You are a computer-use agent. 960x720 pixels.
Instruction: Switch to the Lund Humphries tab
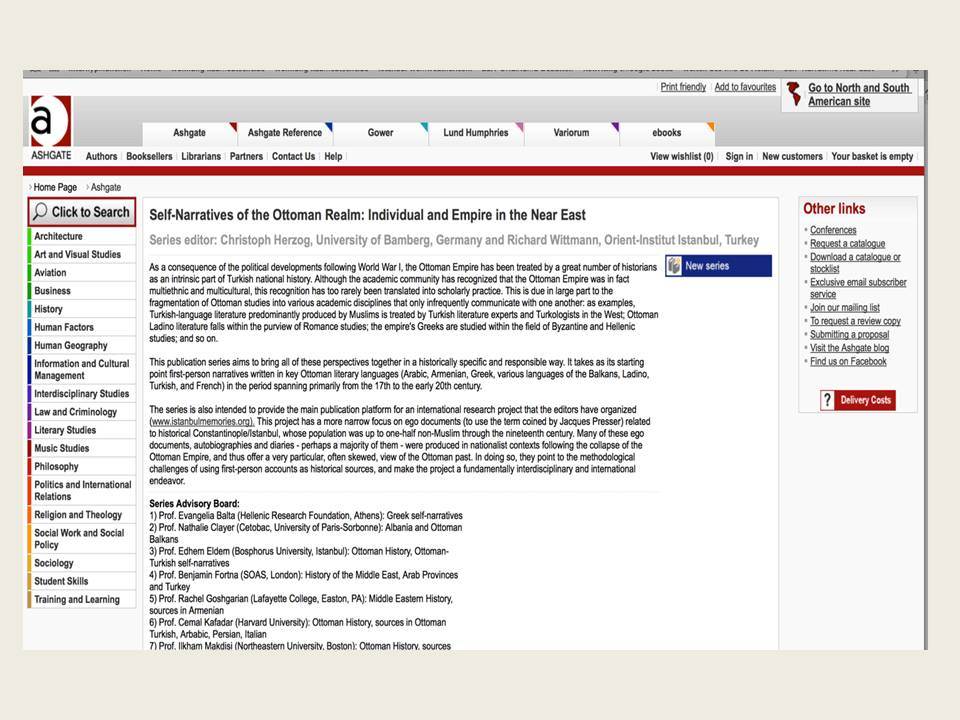point(476,133)
